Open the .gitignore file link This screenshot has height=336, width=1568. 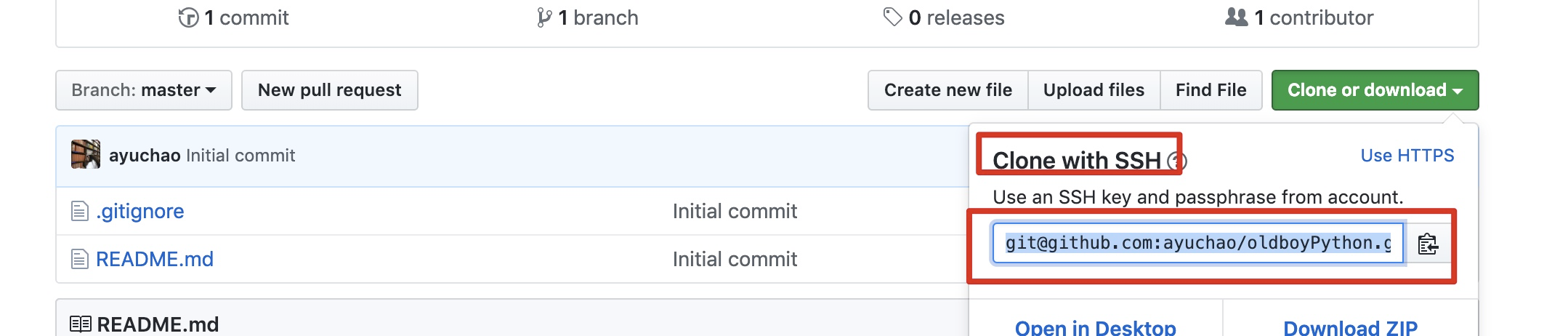[x=140, y=211]
